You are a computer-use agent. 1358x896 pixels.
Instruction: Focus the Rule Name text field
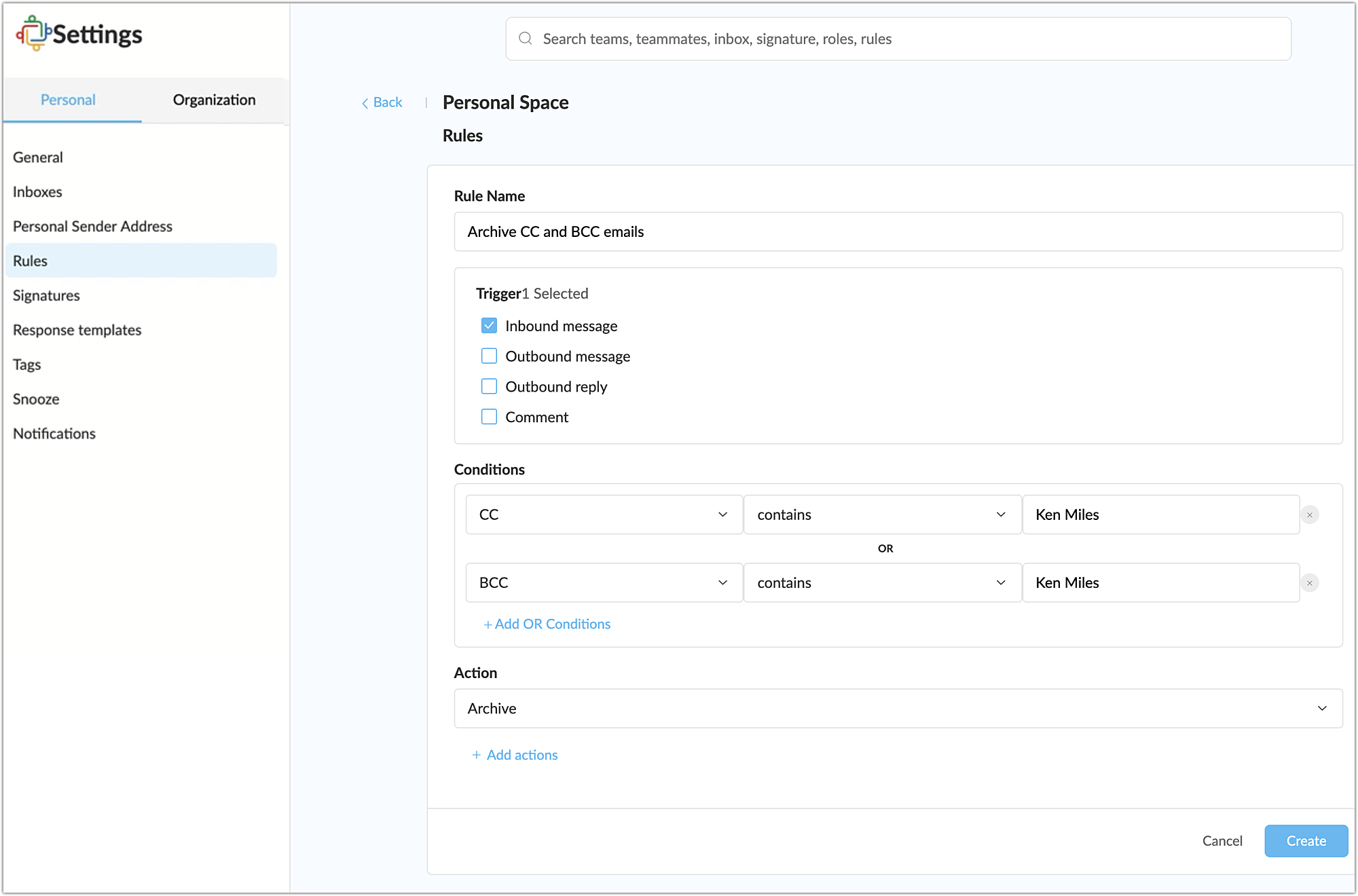coord(898,231)
